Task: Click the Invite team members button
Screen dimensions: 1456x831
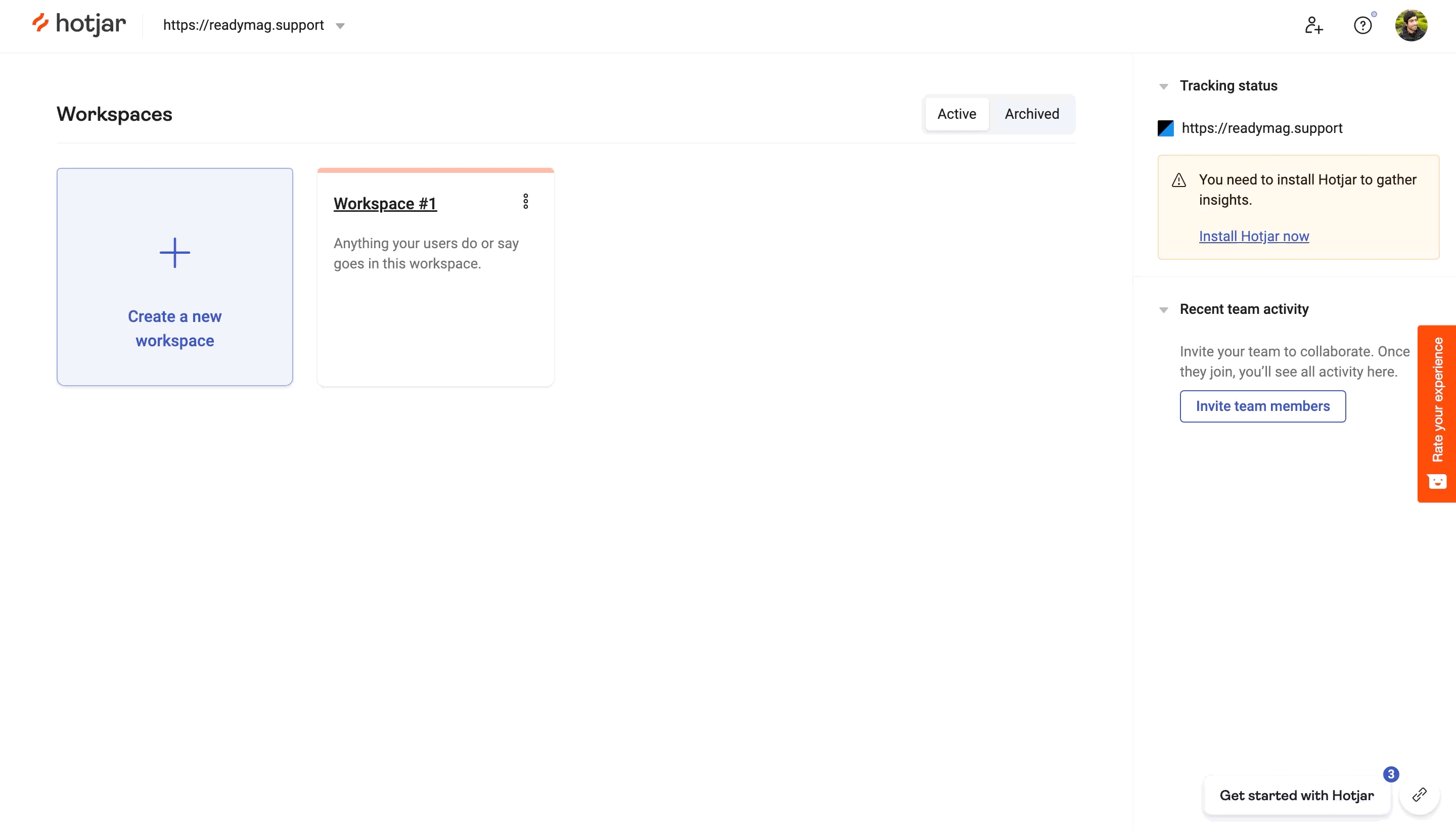Action: pyautogui.click(x=1263, y=406)
